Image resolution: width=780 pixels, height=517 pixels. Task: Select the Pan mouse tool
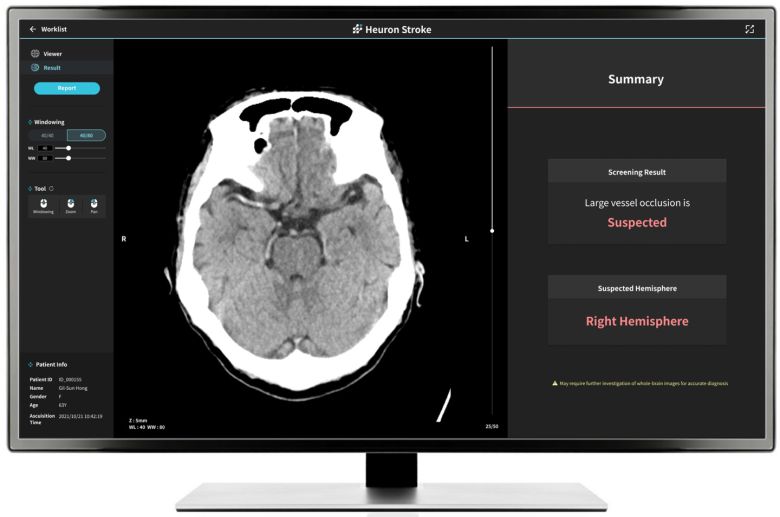coord(94,205)
